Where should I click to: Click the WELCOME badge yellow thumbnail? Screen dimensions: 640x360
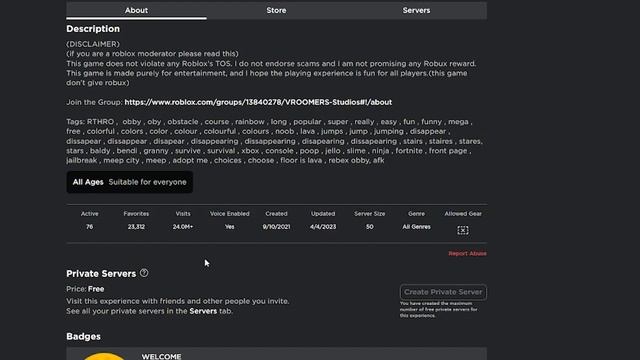(104, 356)
